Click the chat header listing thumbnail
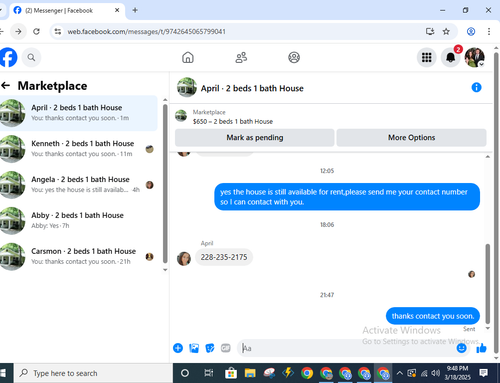500x383 pixels. [x=187, y=87]
